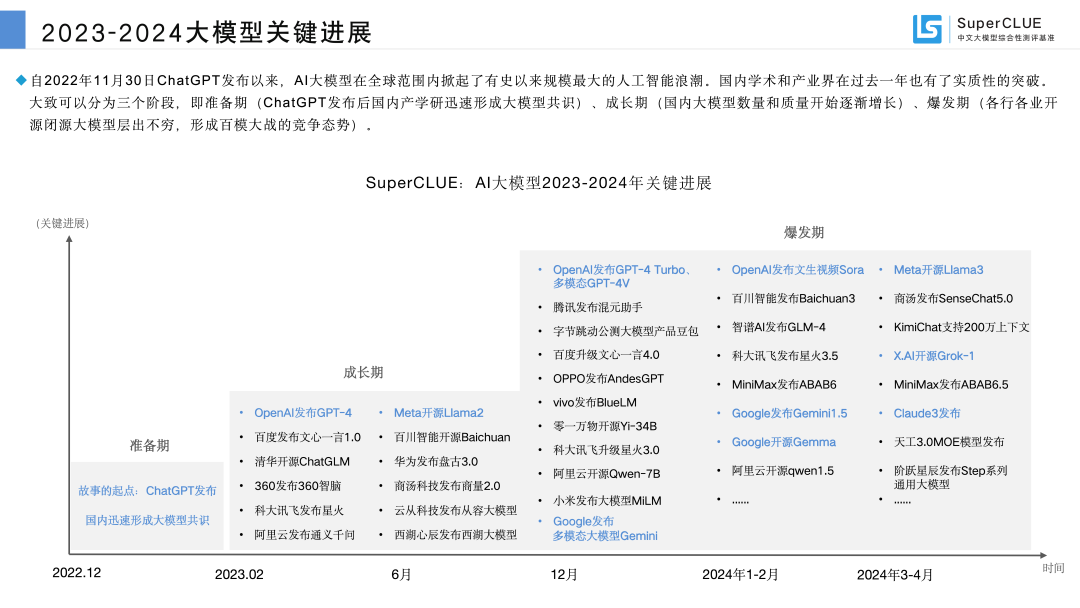Click 百度升级文心一言4.0 entry

(x=606, y=355)
